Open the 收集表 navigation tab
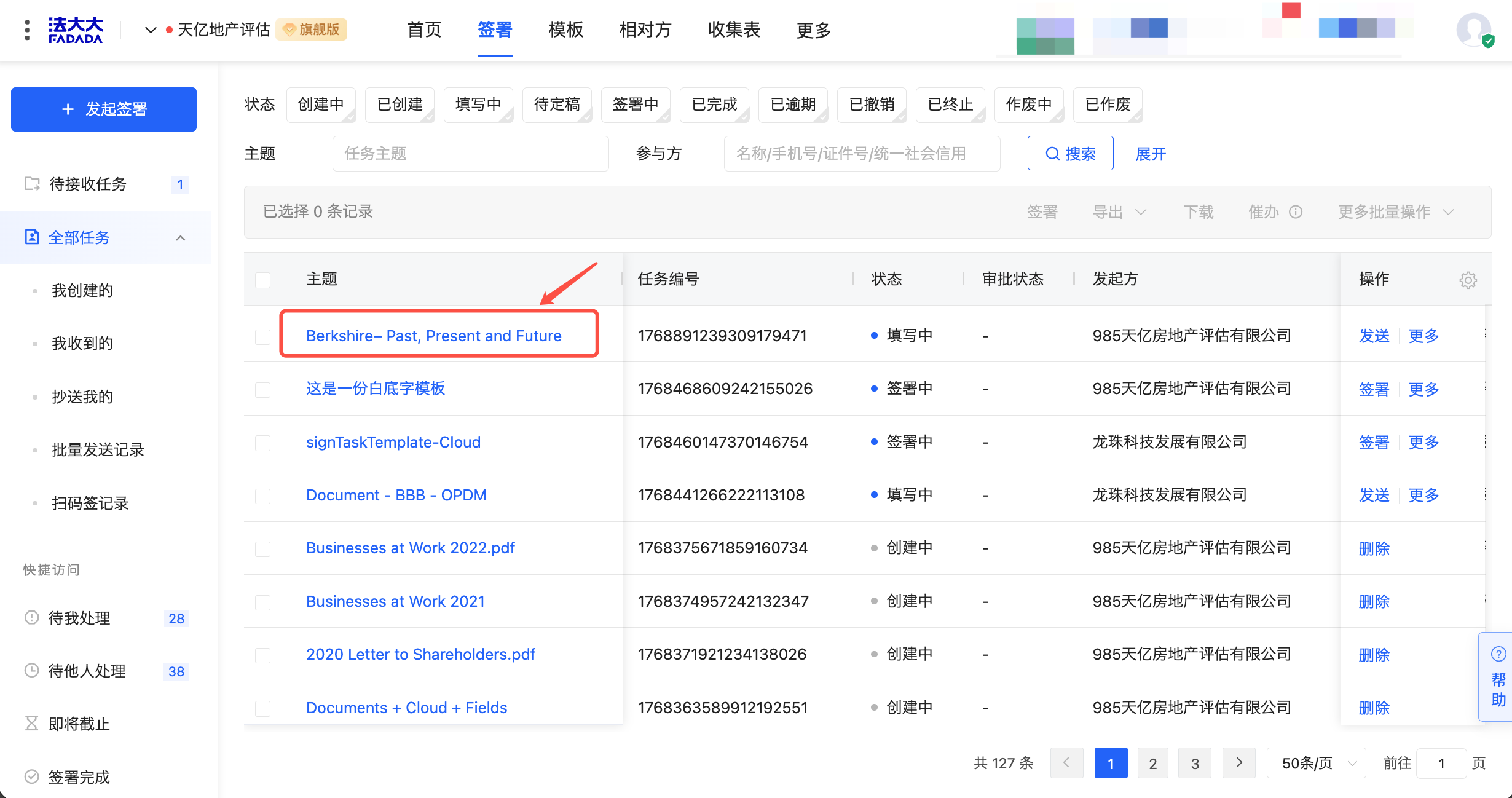Image resolution: width=1512 pixels, height=798 pixels. 733,30
